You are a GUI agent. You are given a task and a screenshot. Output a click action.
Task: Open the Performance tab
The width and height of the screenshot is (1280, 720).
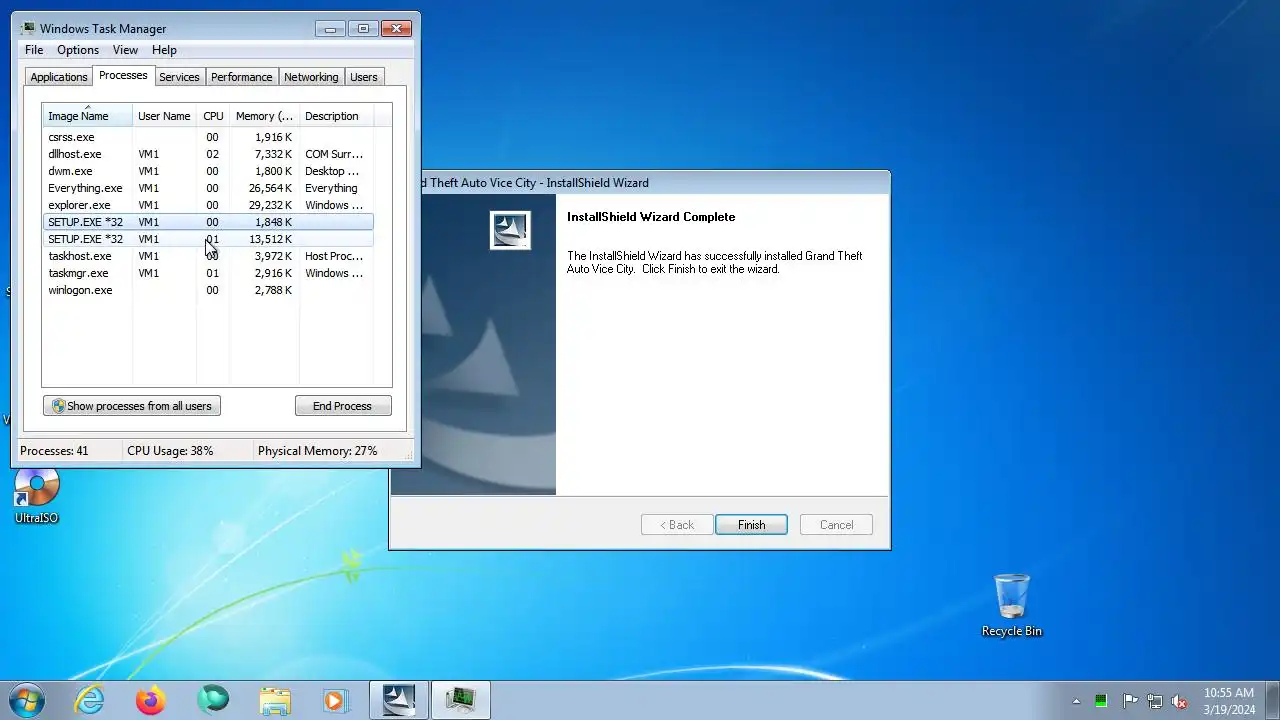pyautogui.click(x=241, y=77)
